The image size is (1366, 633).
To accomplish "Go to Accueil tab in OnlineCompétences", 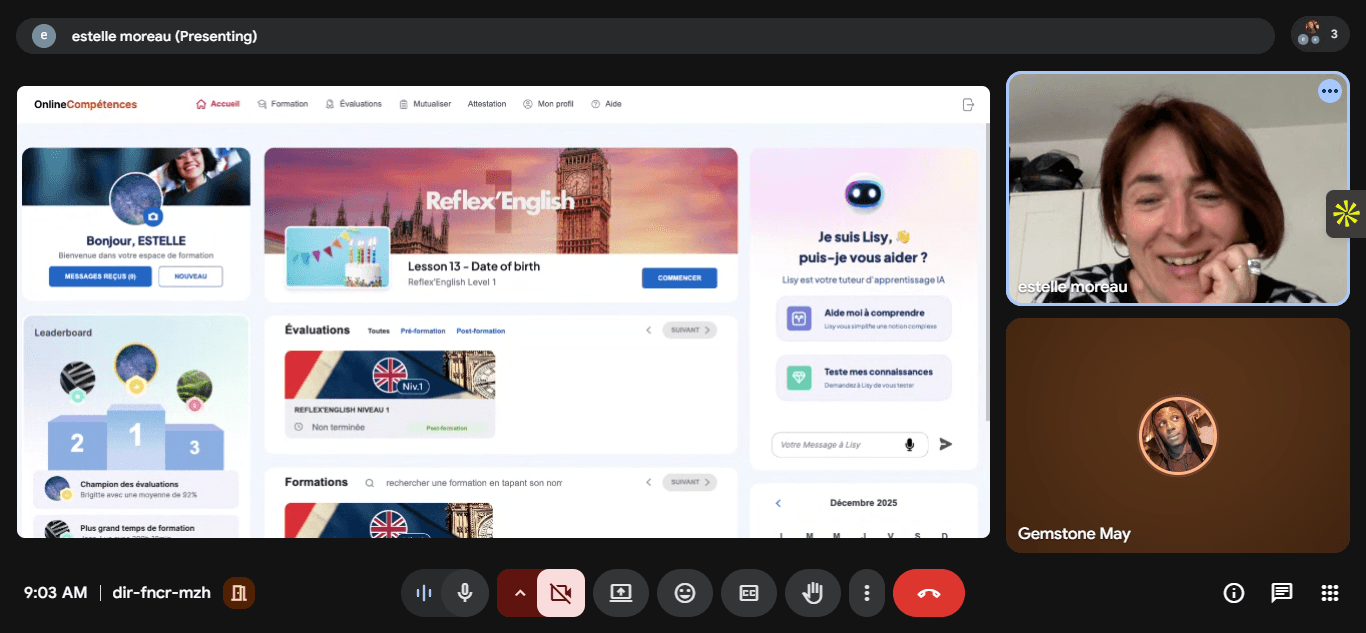I will pyautogui.click(x=218, y=104).
